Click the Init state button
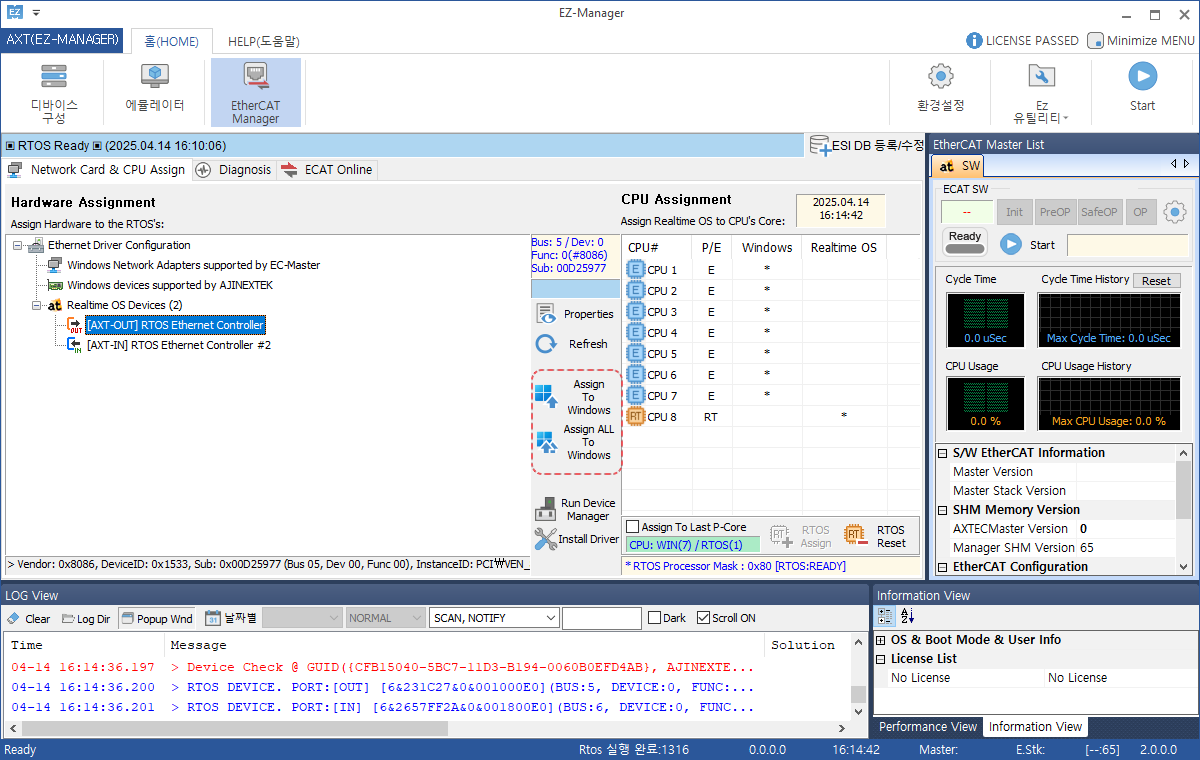 pos(1014,212)
